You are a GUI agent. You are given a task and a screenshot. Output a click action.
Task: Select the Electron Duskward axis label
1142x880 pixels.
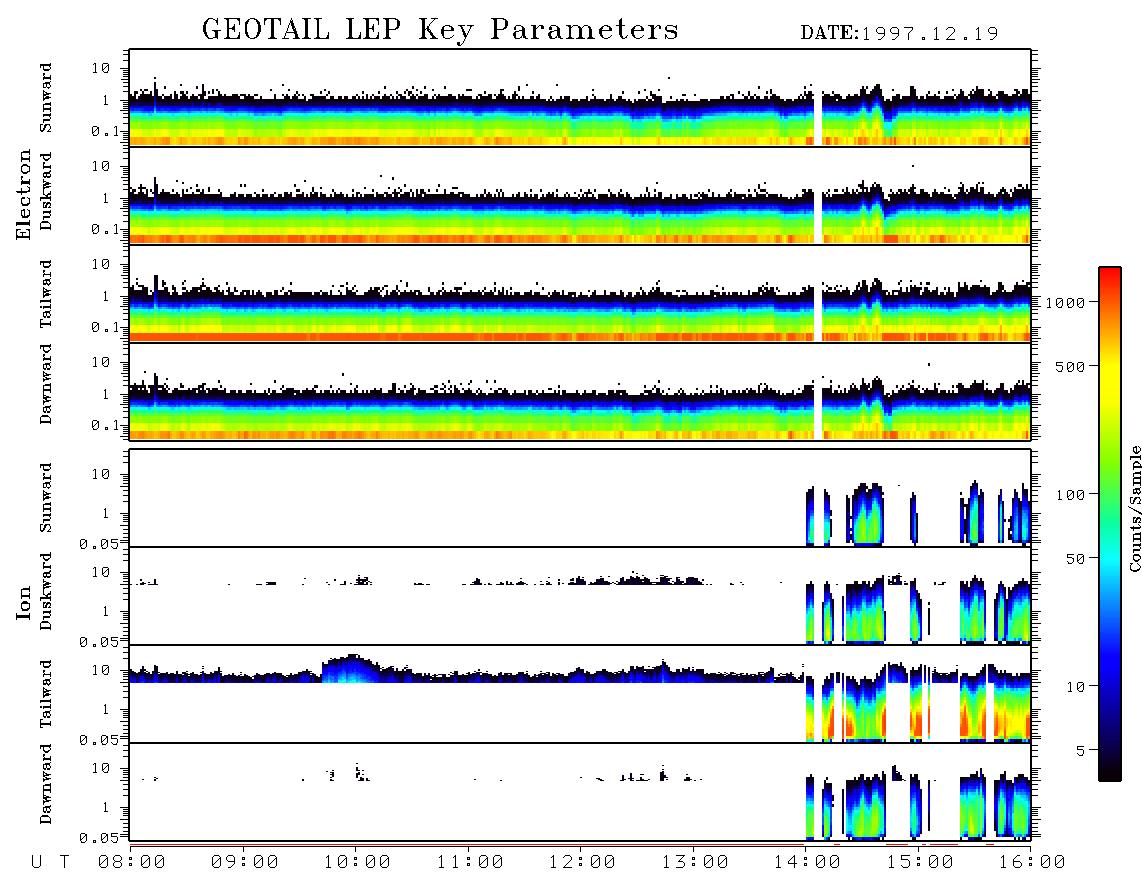[x=46, y=191]
